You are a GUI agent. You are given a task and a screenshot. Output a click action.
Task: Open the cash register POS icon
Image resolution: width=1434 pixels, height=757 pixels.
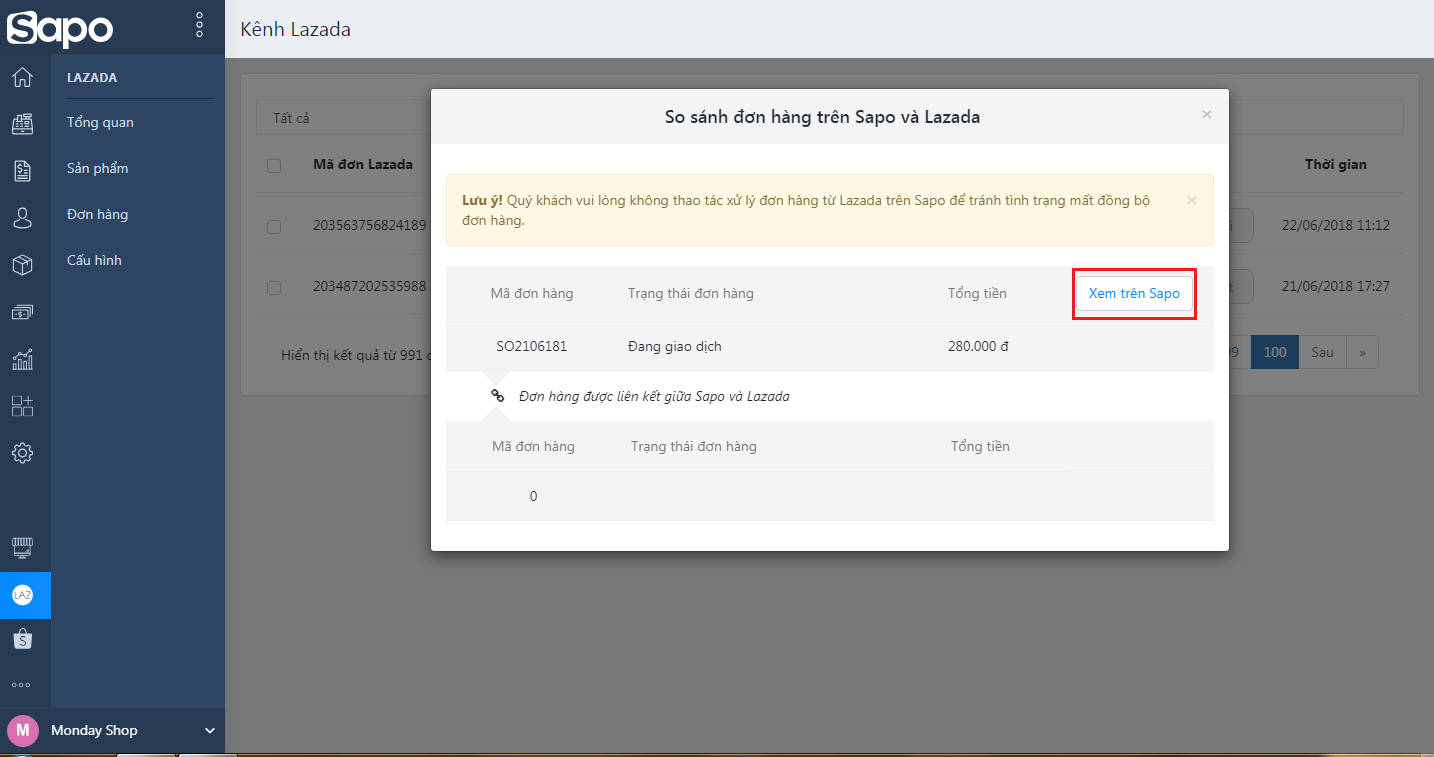(x=22, y=124)
